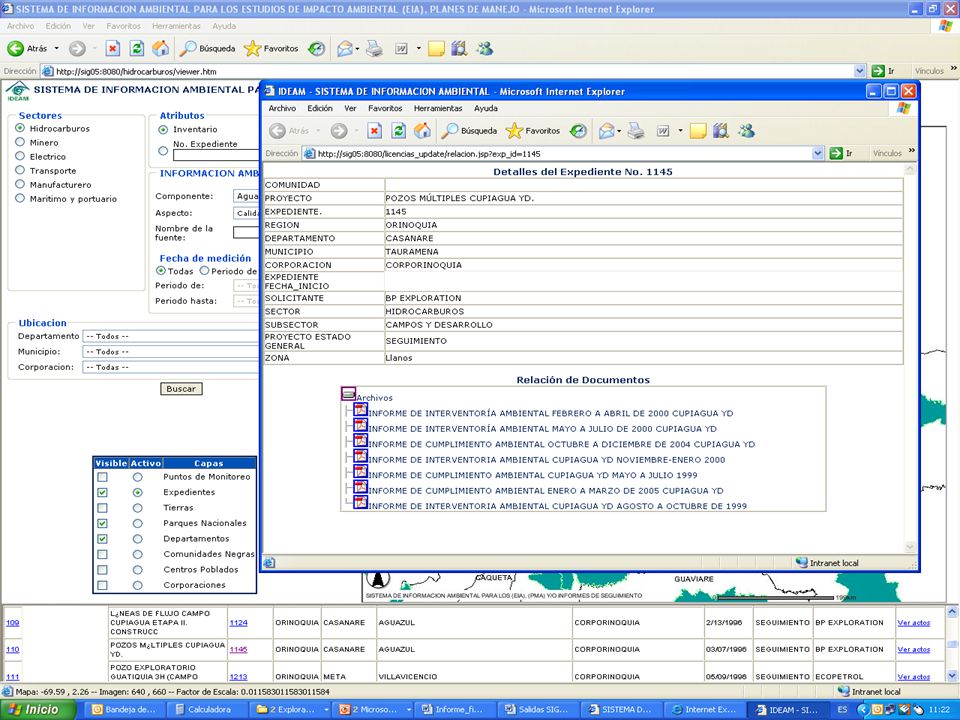Open Municipio dropdown in Ubicacion
This screenshot has height=720, width=960.
(171, 352)
